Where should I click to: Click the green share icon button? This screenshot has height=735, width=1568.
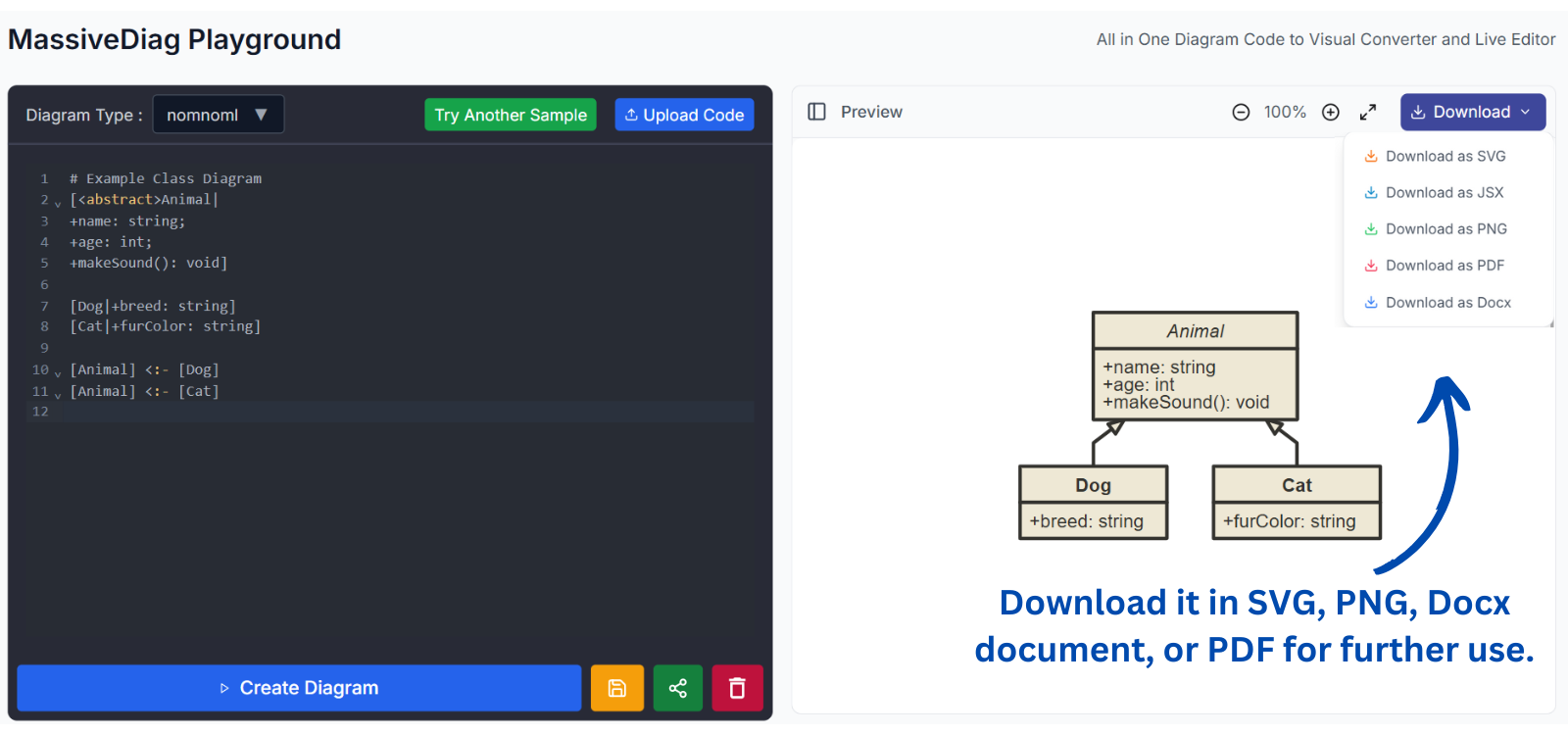click(677, 688)
